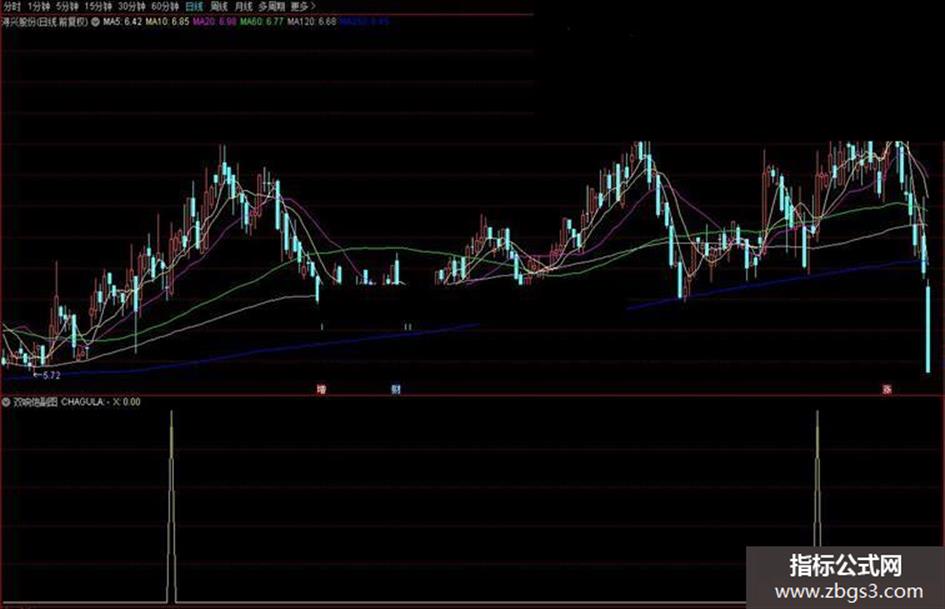Open the 多周期 multi-period view
945x609 pixels.
[271, 6]
